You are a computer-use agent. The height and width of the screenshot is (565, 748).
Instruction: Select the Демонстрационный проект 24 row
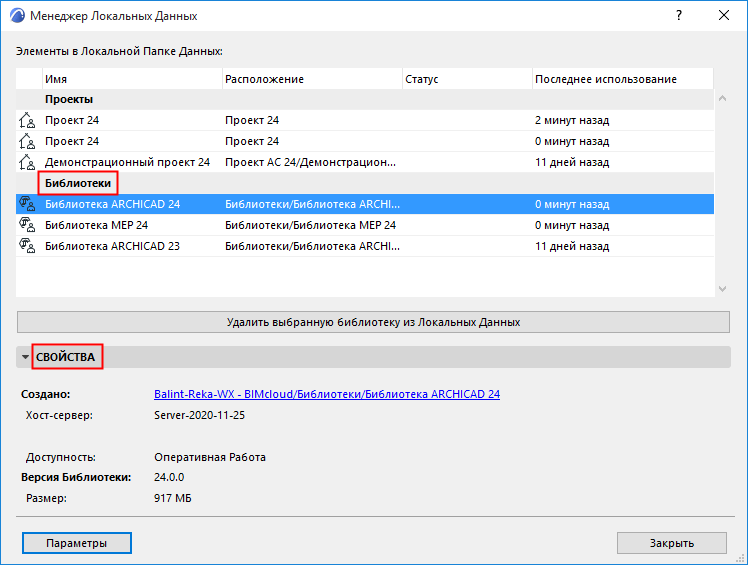[x=365, y=162]
